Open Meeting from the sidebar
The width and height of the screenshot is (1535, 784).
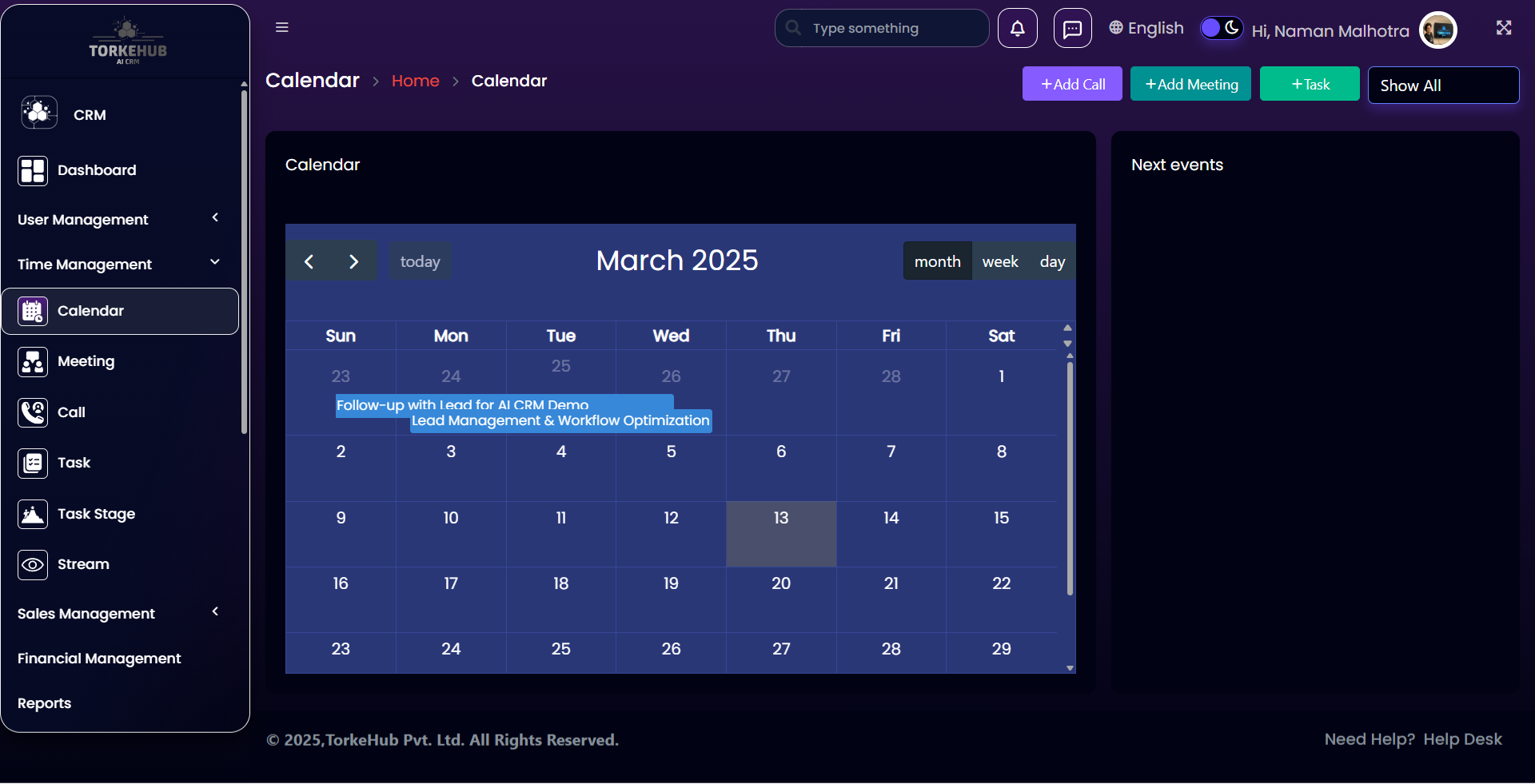[x=86, y=361]
